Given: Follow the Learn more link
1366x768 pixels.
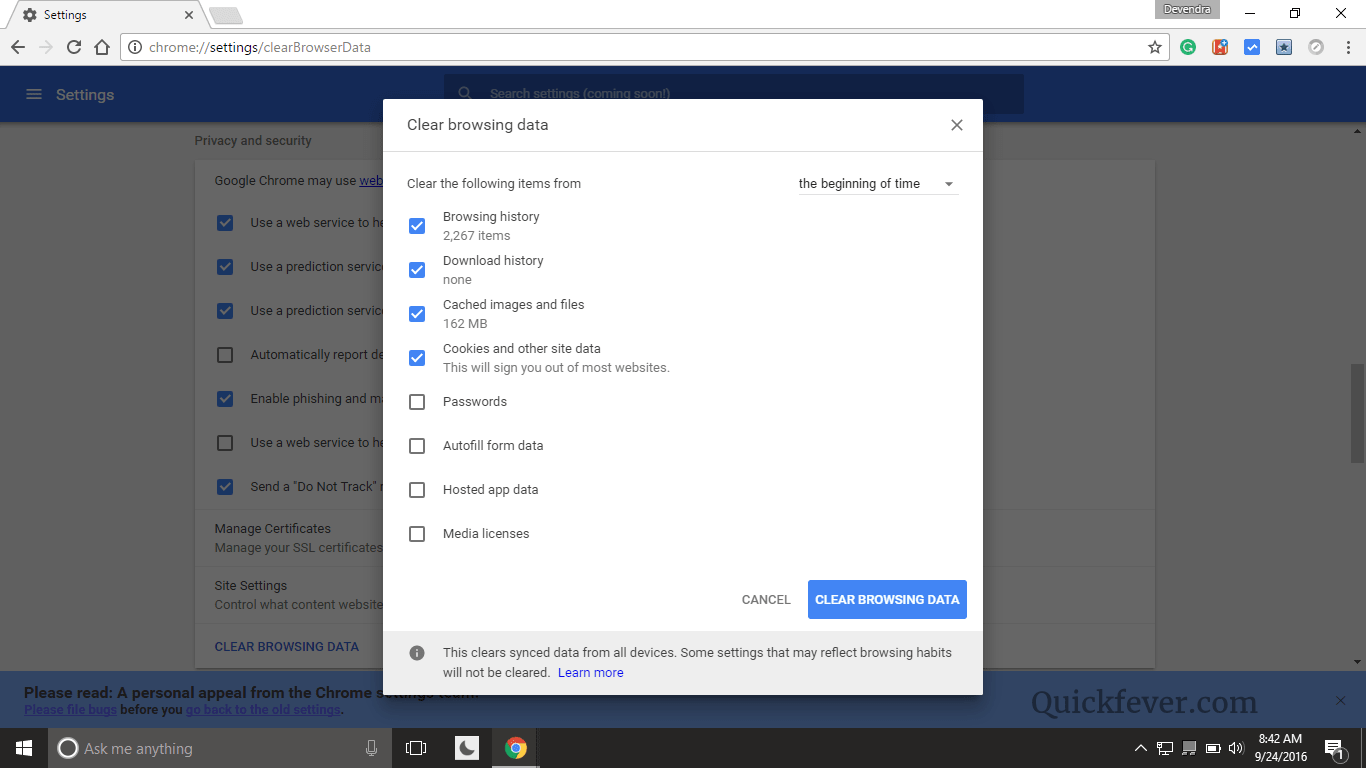Looking at the screenshot, I should [590, 672].
